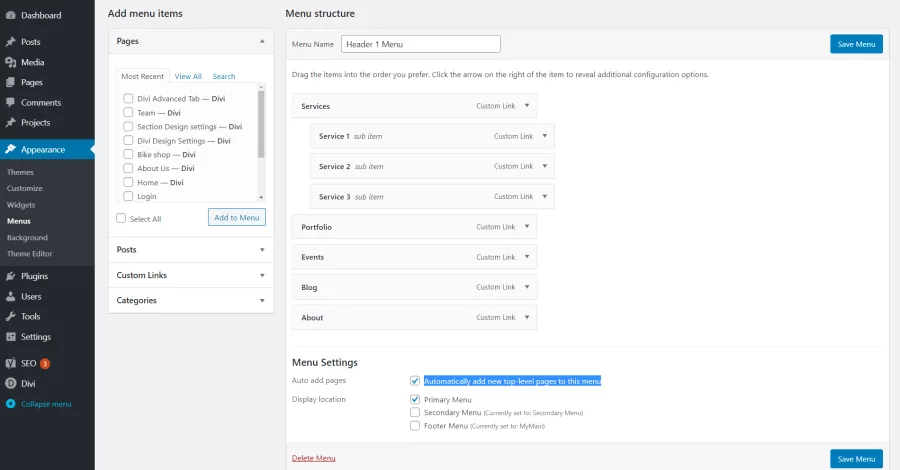Click the Add to Menu button
Image resolution: width=900 pixels, height=470 pixels.
point(236,217)
